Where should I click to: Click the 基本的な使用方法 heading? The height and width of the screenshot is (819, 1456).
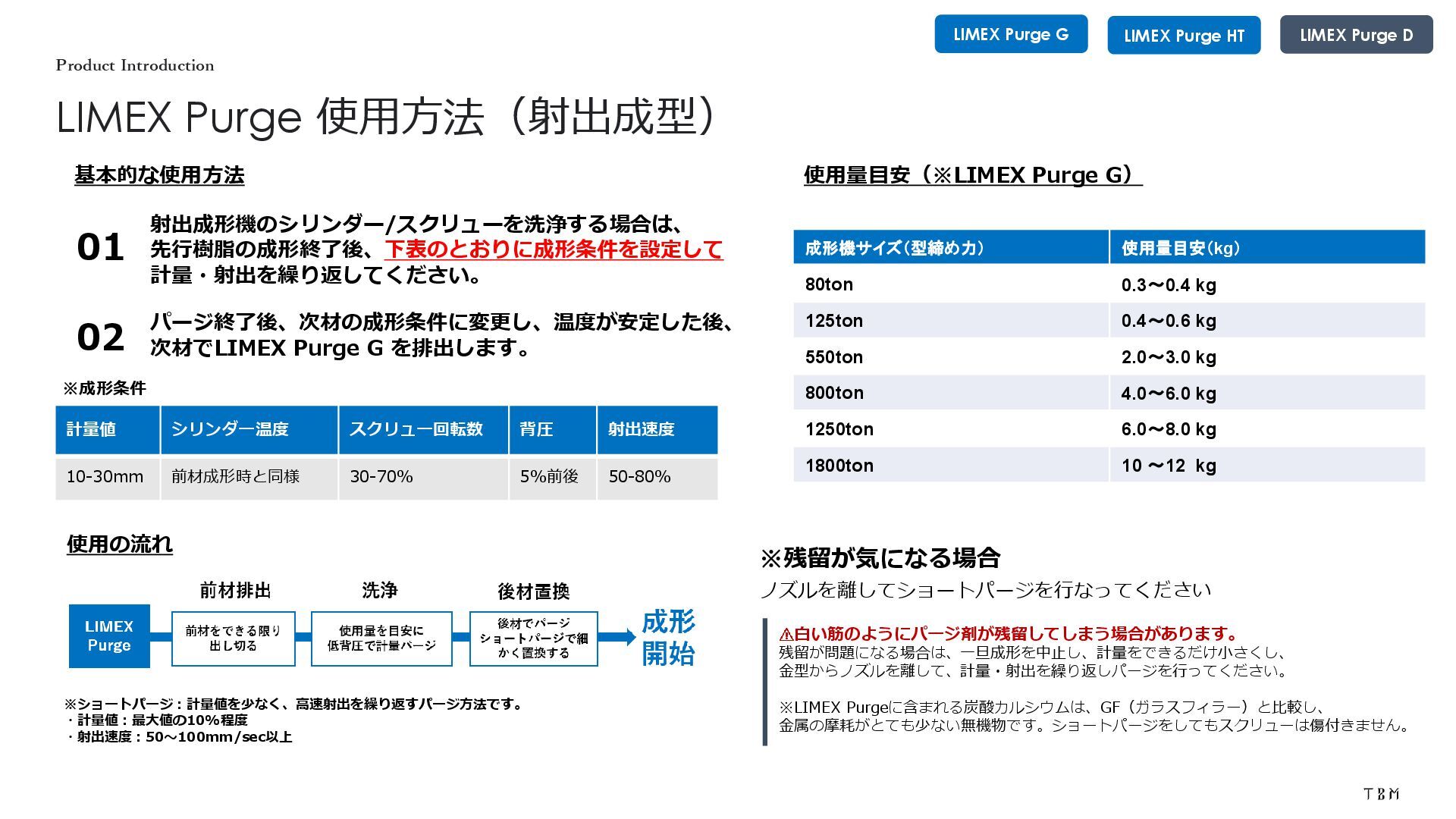159,175
